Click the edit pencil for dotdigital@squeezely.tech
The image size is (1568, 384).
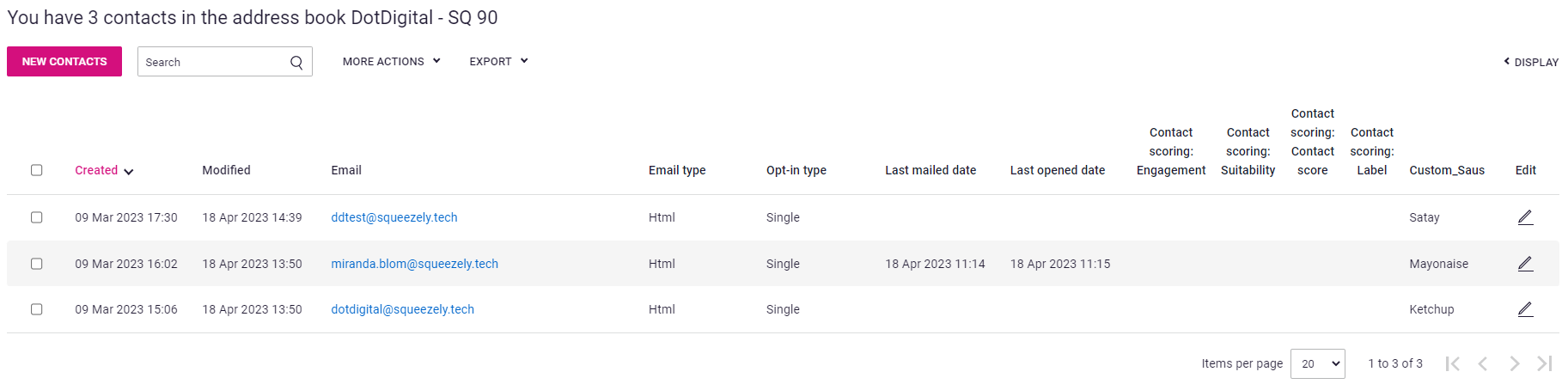[x=1525, y=309]
